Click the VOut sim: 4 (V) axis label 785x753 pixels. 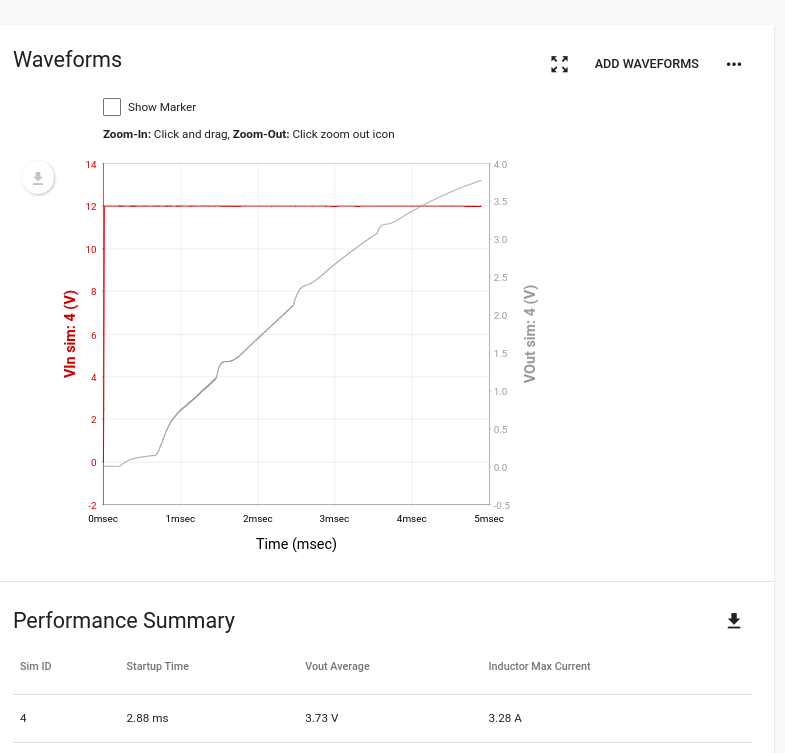point(530,334)
